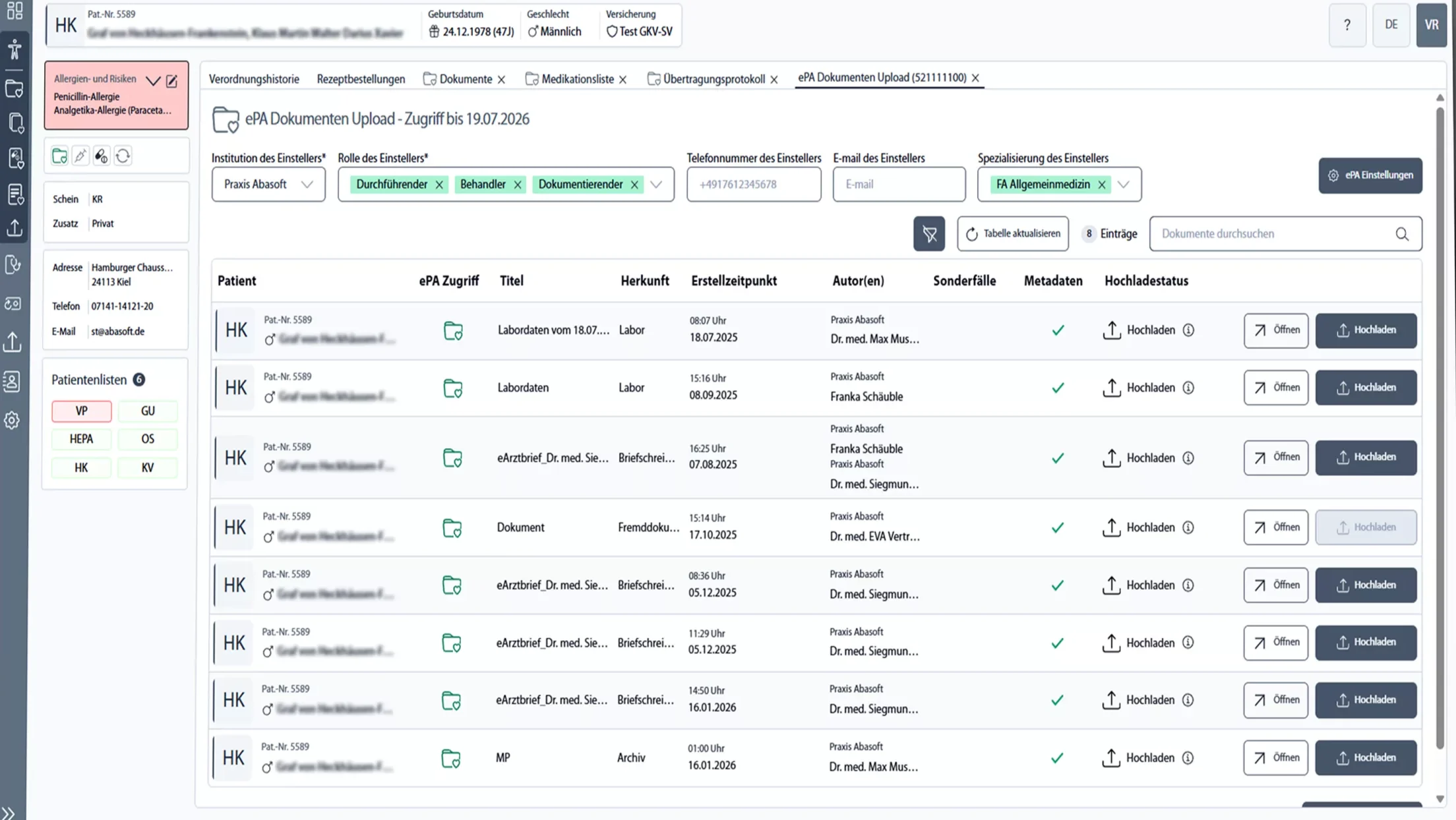Click the vertical scrollbar of document table
The width and height of the screenshot is (1456, 820).
tap(1440, 428)
